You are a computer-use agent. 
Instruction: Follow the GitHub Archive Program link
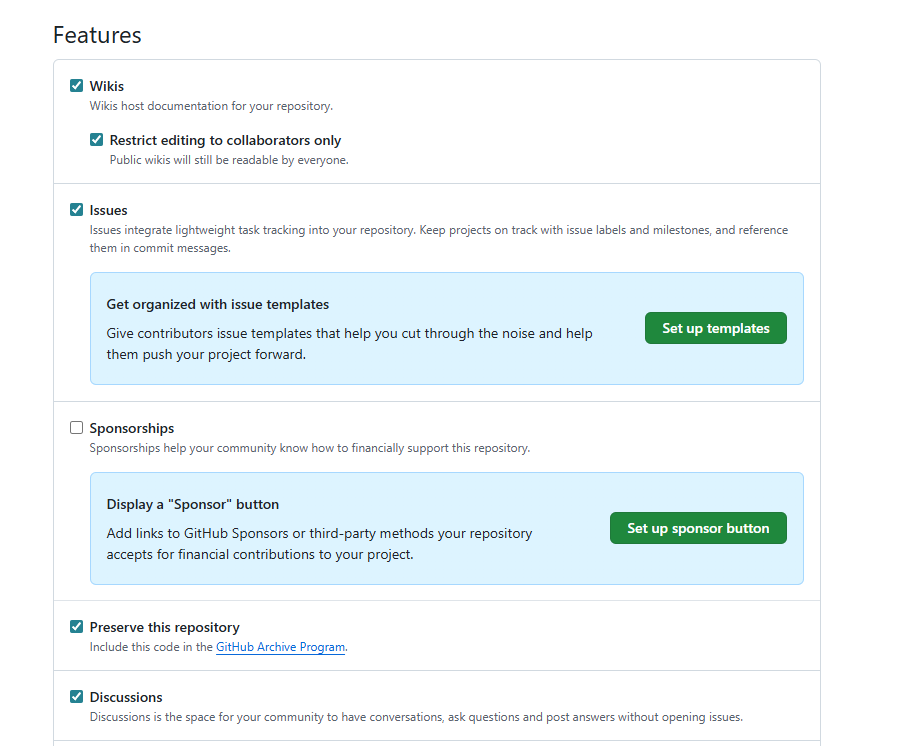tap(281, 647)
